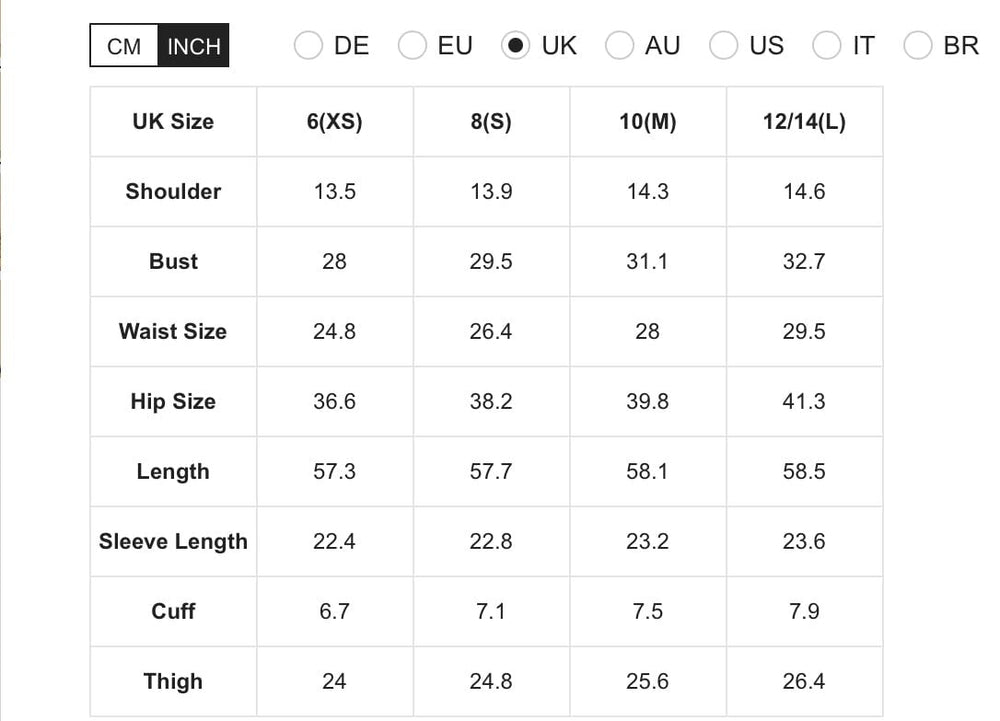
Task: Click the Thigh measurement value 25.6
Action: tap(647, 681)
